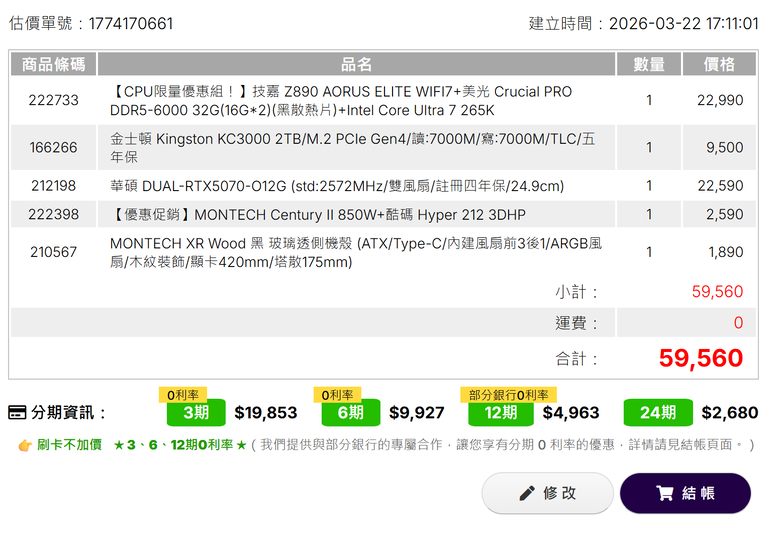Viewport: 780px width, 534px height.
Task: Click the 數量 column header
Action: pos(649,64)
